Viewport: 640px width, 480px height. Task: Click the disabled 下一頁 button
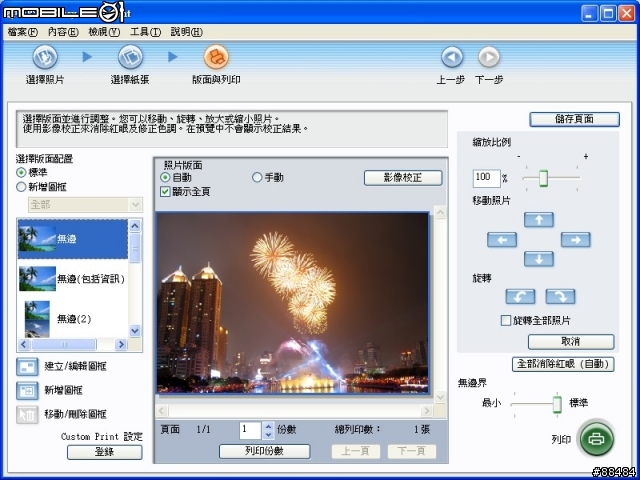point(411,451)
